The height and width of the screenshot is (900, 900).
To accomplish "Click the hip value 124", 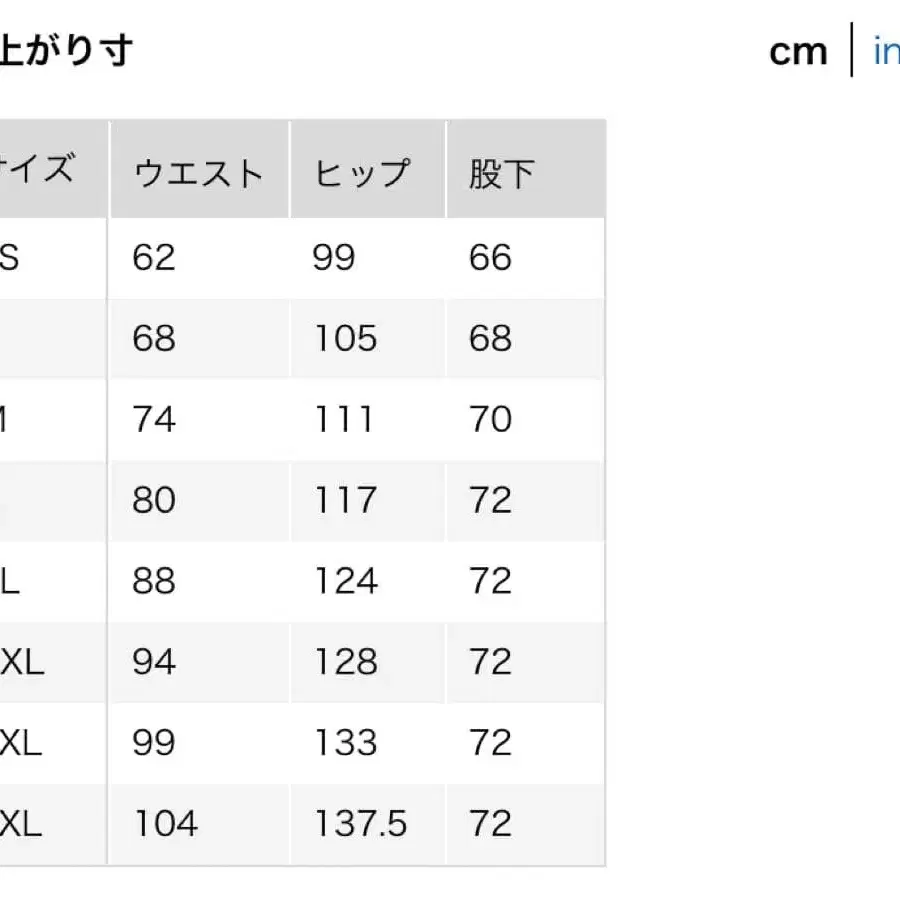I will tap(345, 581).
